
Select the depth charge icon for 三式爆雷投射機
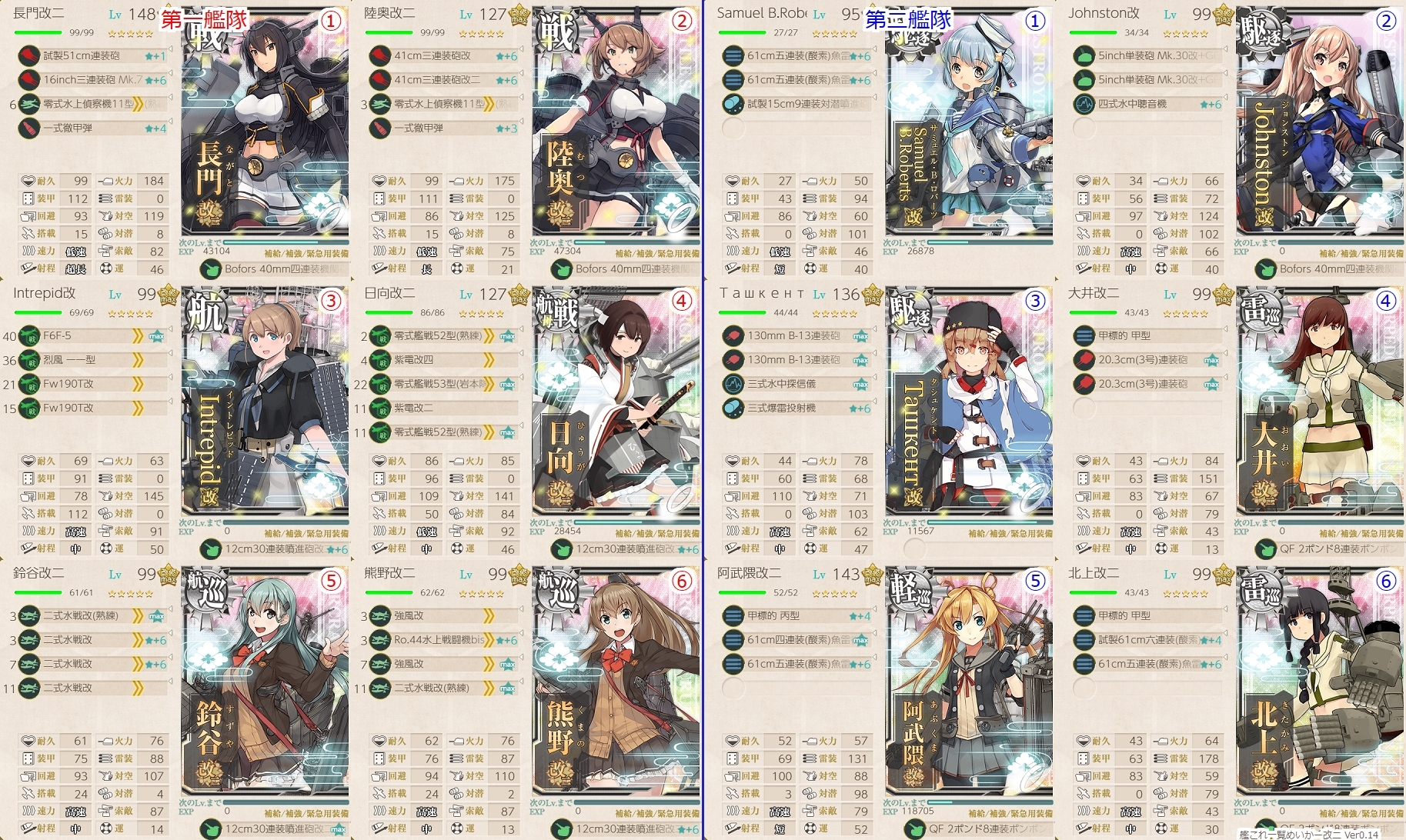(x=733, y=408)
